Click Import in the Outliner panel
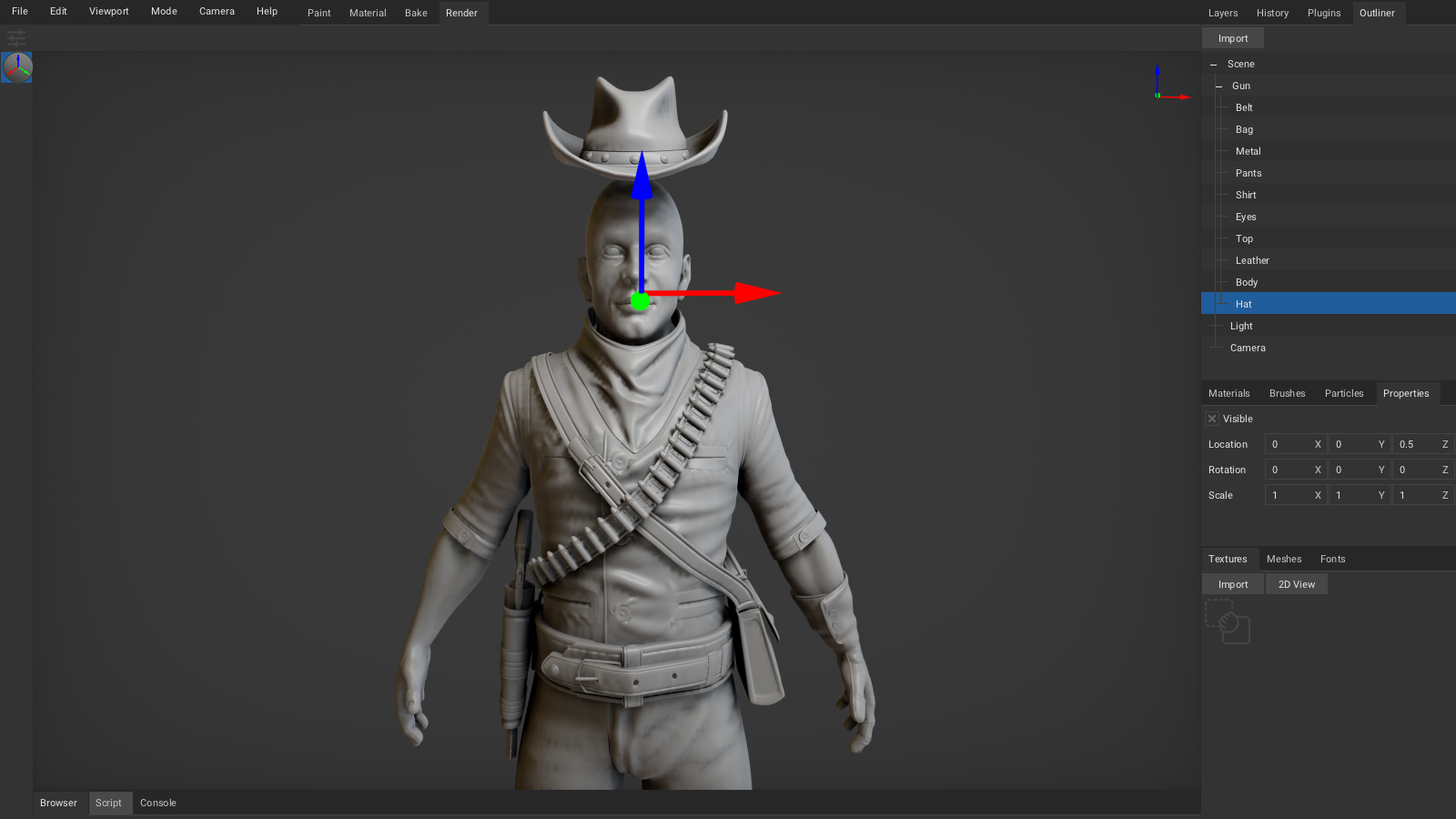This screenshot has height=819, width=1456. tap(1232, 37)
